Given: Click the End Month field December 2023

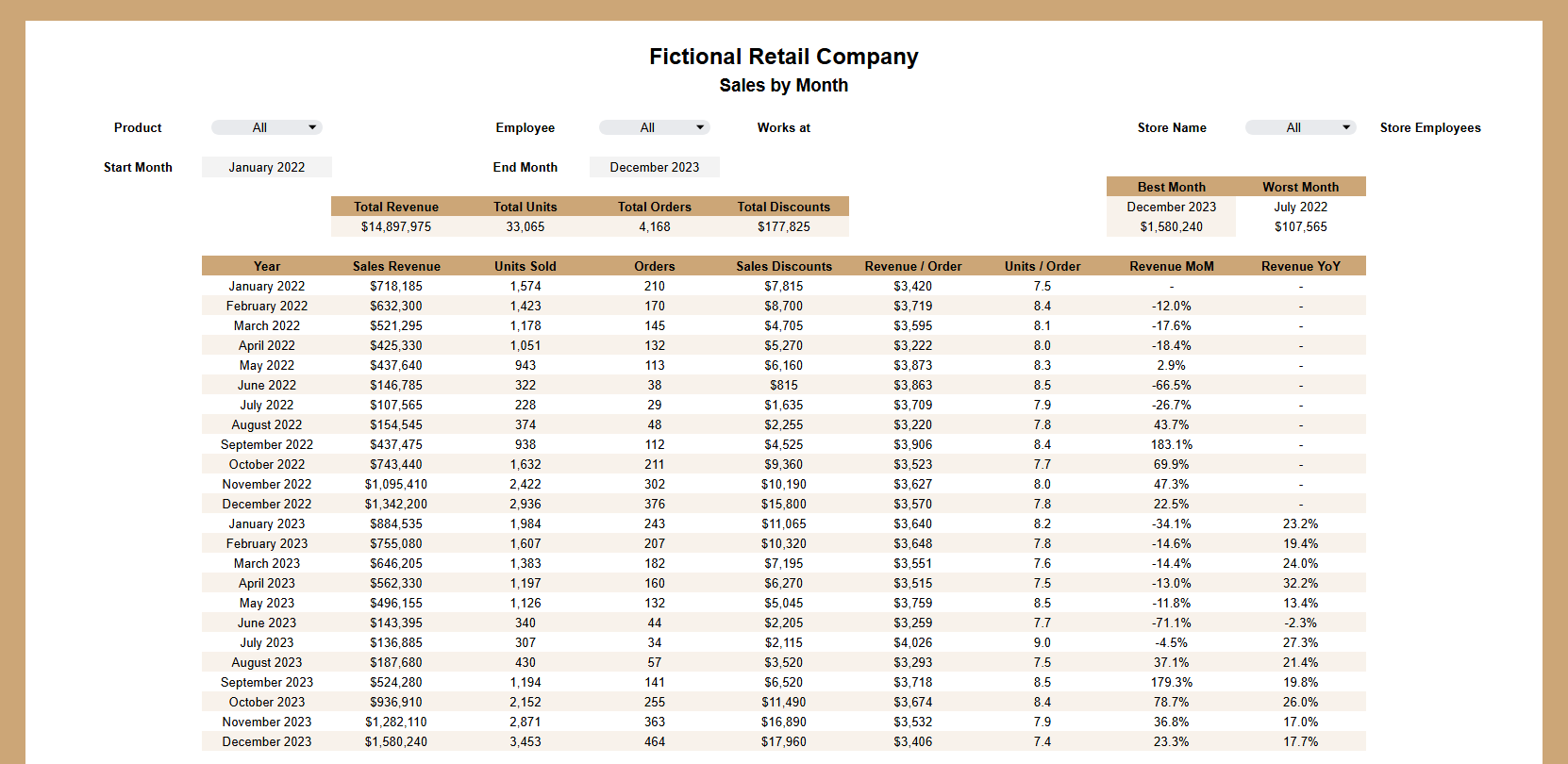Looking at the screenshot, I should (x=655, y=167).
